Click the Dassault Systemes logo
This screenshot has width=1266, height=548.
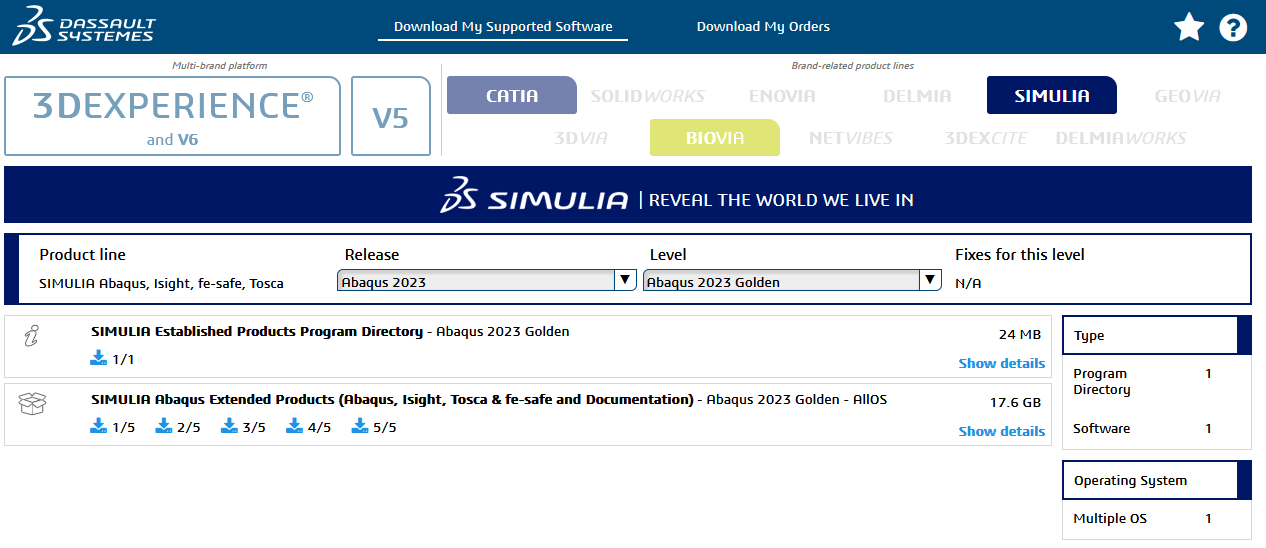84,26
